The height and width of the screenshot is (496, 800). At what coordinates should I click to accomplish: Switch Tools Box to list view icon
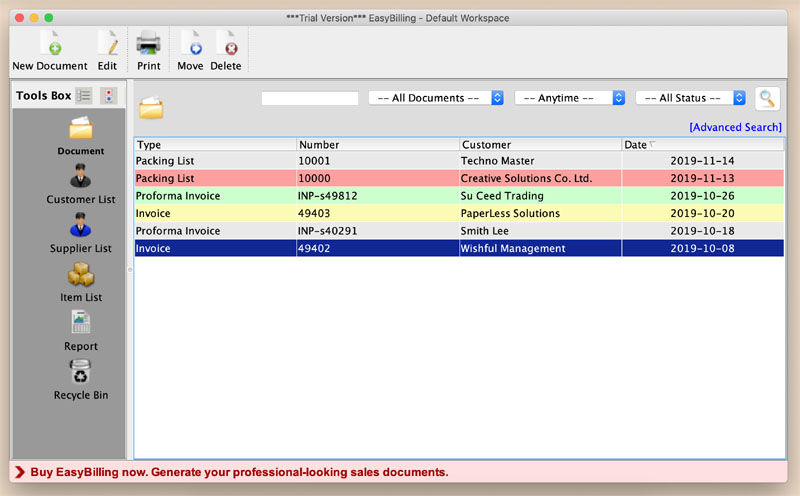84,95
